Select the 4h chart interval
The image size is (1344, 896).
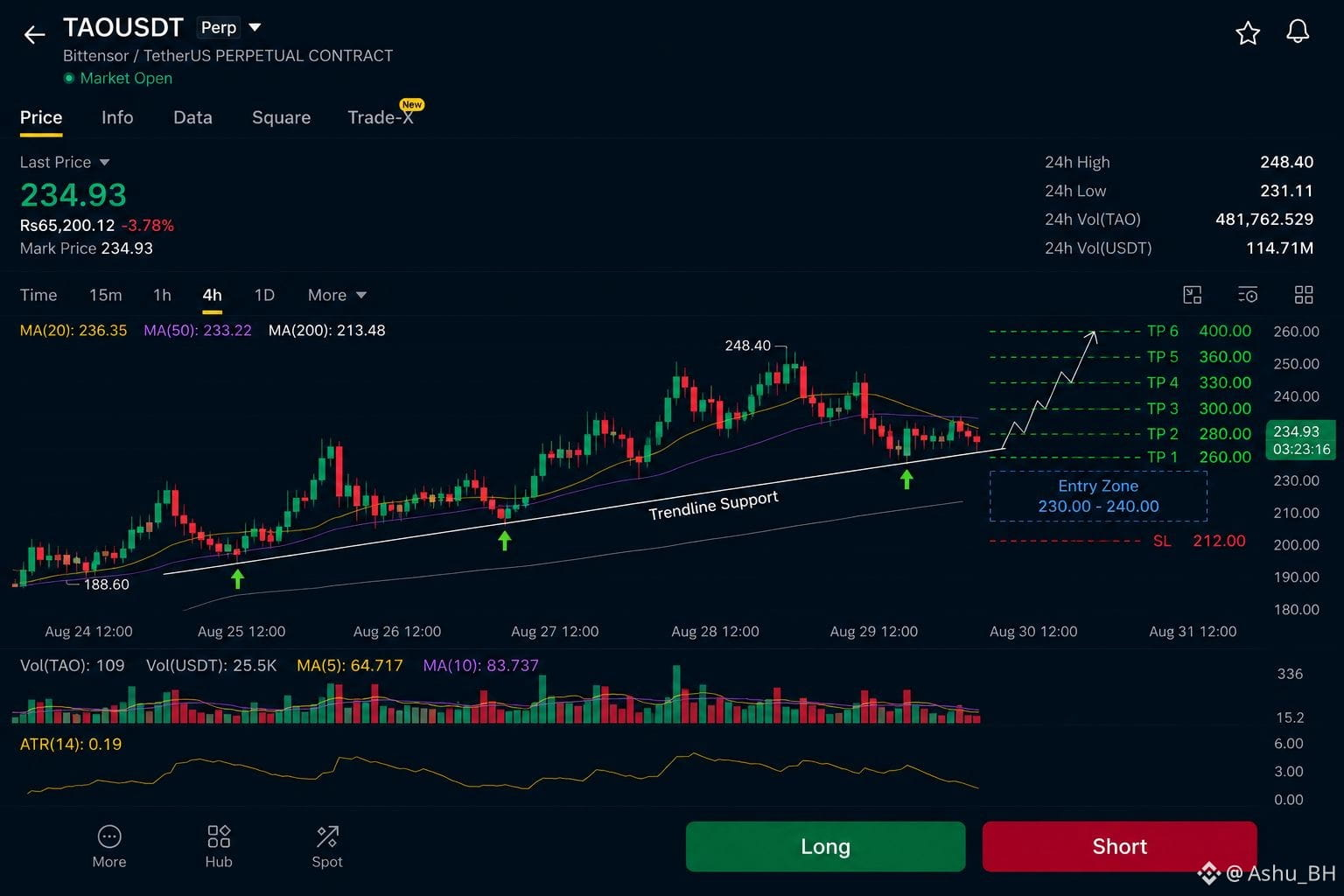[212, 295]
